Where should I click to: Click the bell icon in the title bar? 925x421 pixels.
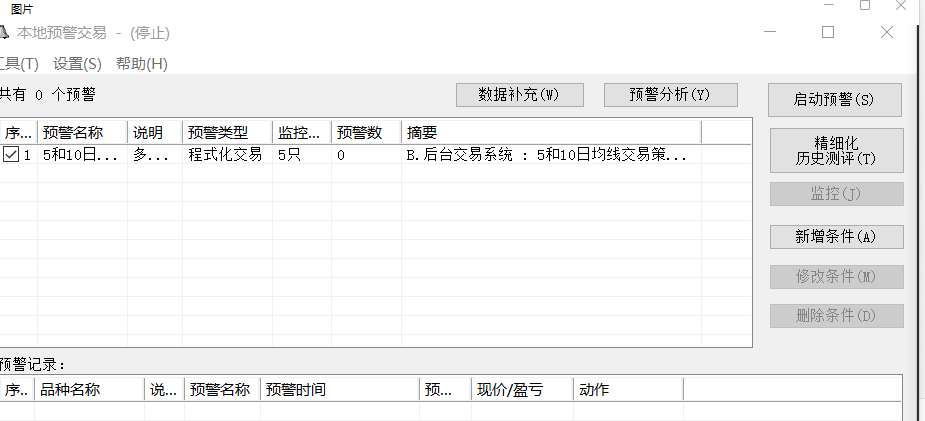click(4, 32)
